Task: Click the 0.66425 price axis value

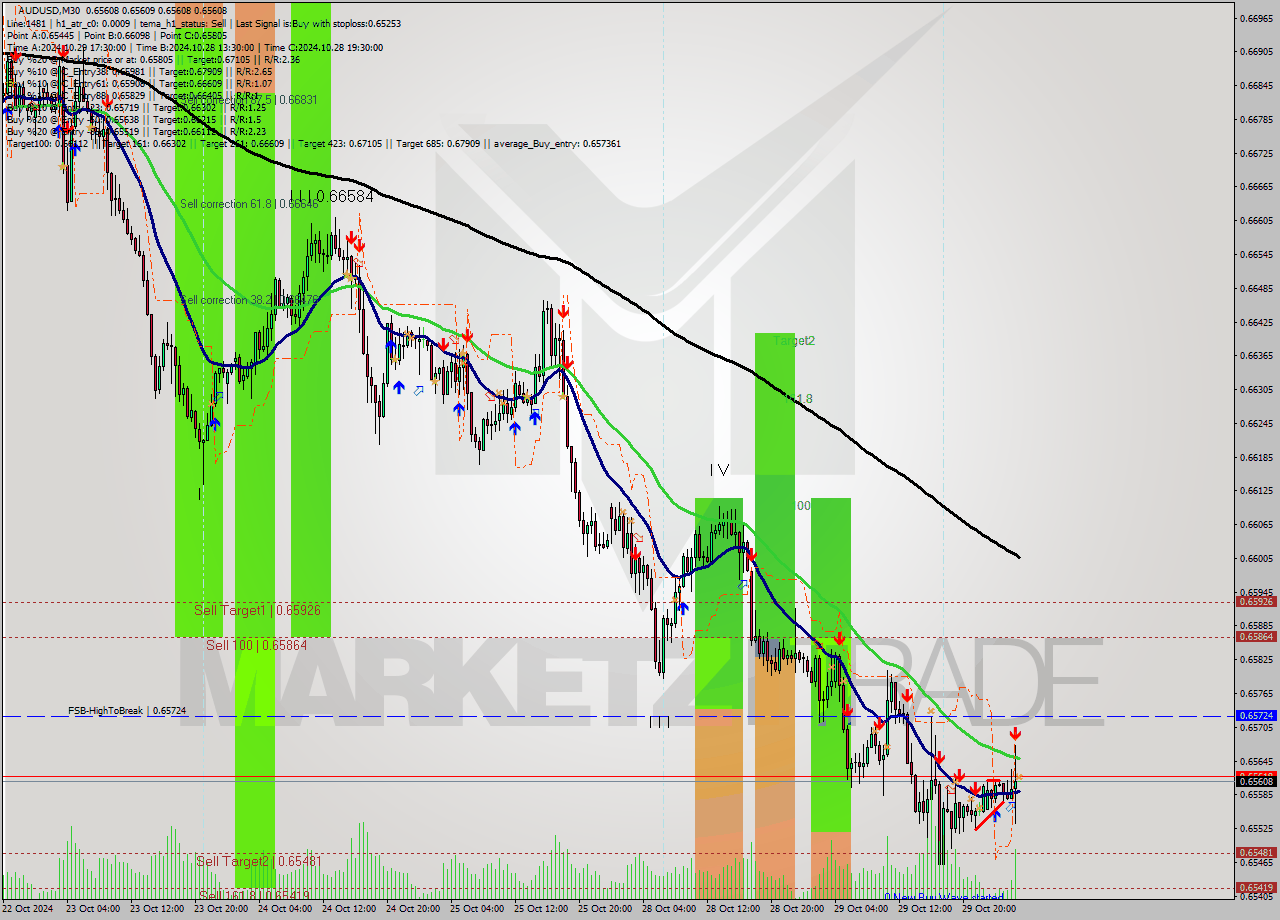Action: pos(1256,323)
